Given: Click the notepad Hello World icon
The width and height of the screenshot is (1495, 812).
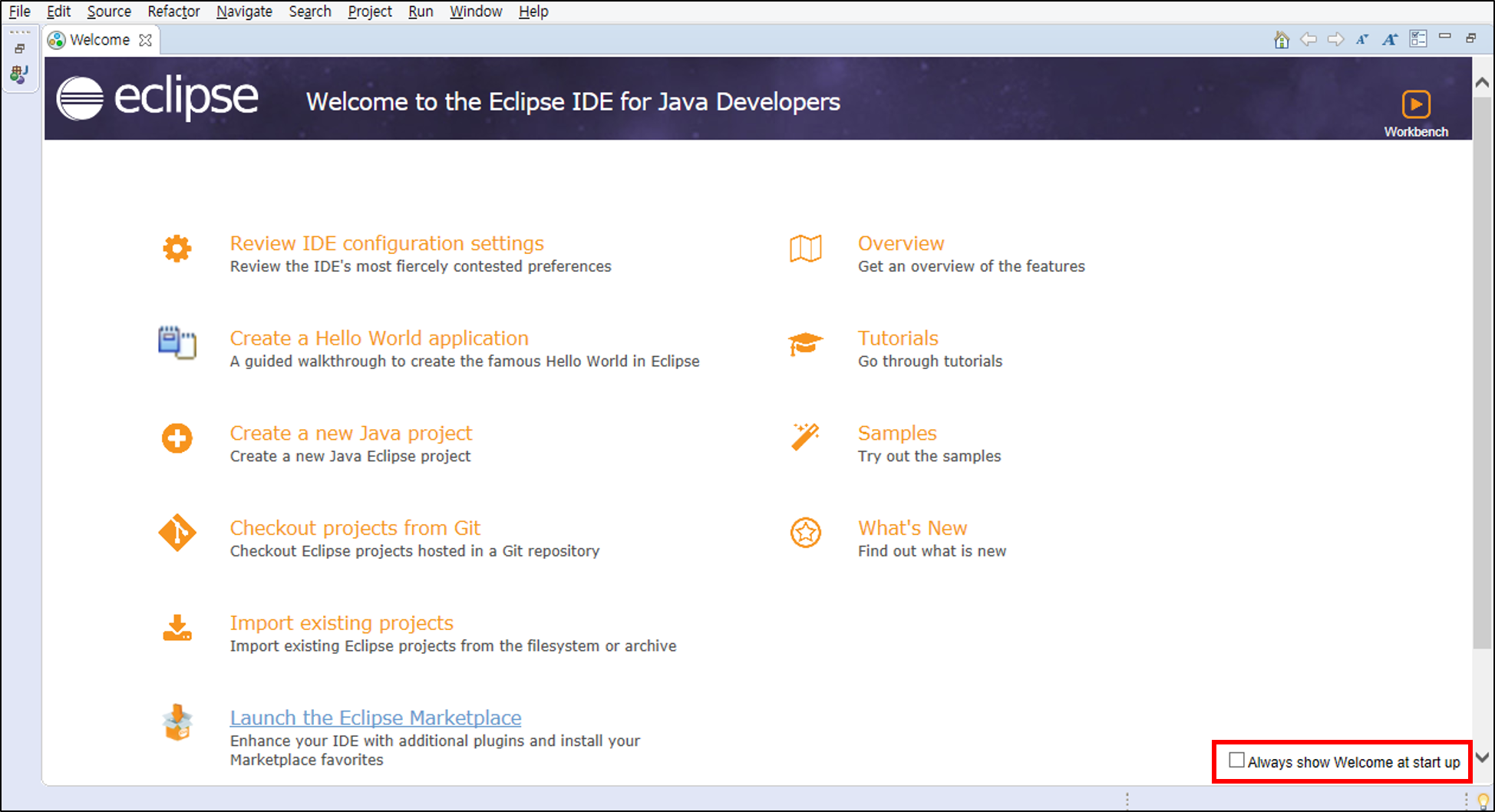Looking at the screenshot, I should click(177, 343).
